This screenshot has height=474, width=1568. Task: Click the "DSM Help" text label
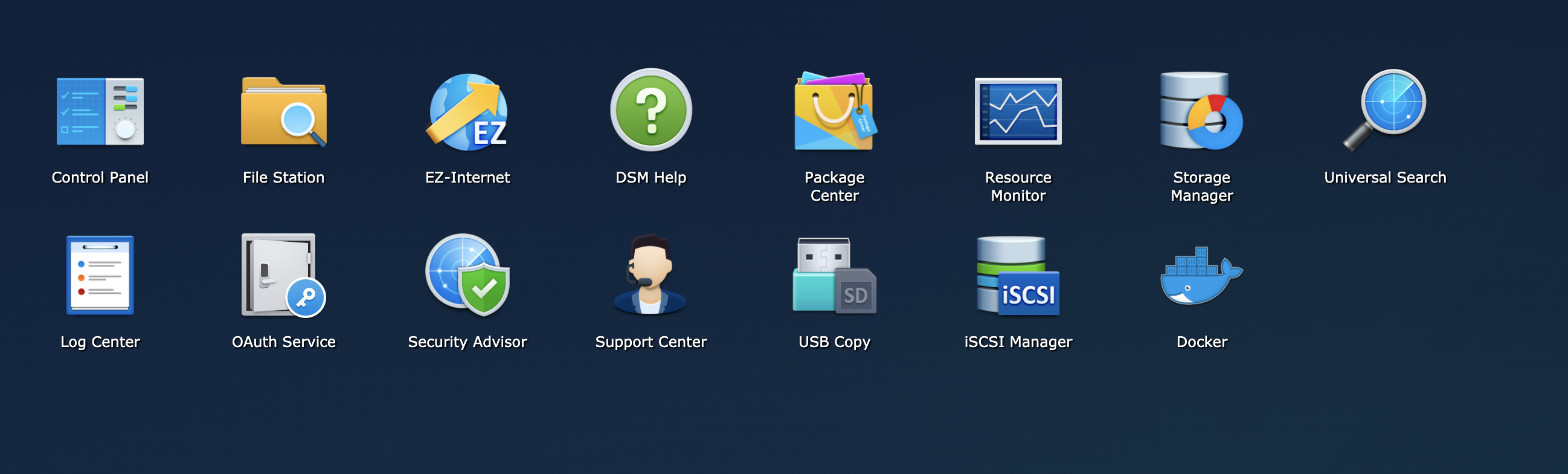pos(651,178)
